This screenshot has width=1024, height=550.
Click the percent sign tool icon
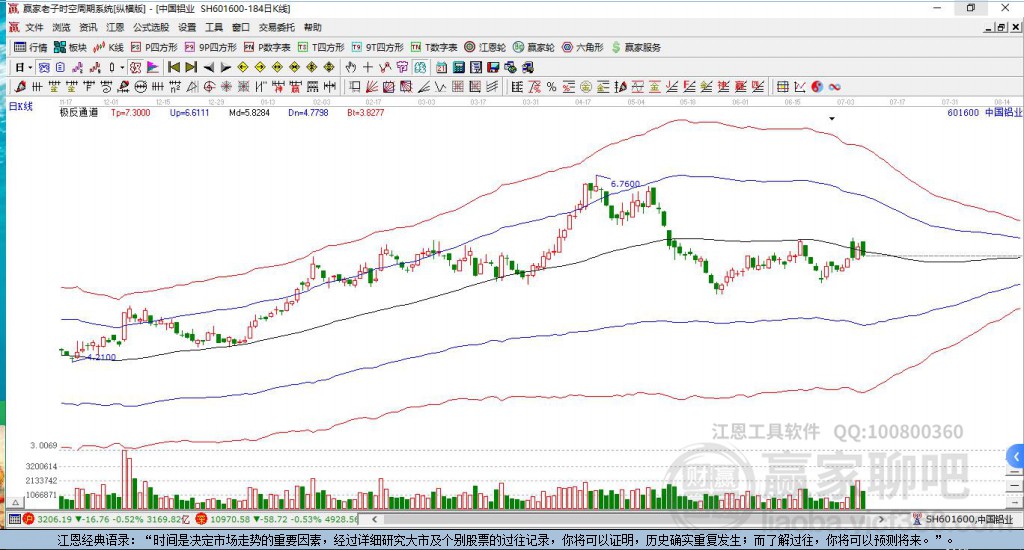click(x=551, y=87)
